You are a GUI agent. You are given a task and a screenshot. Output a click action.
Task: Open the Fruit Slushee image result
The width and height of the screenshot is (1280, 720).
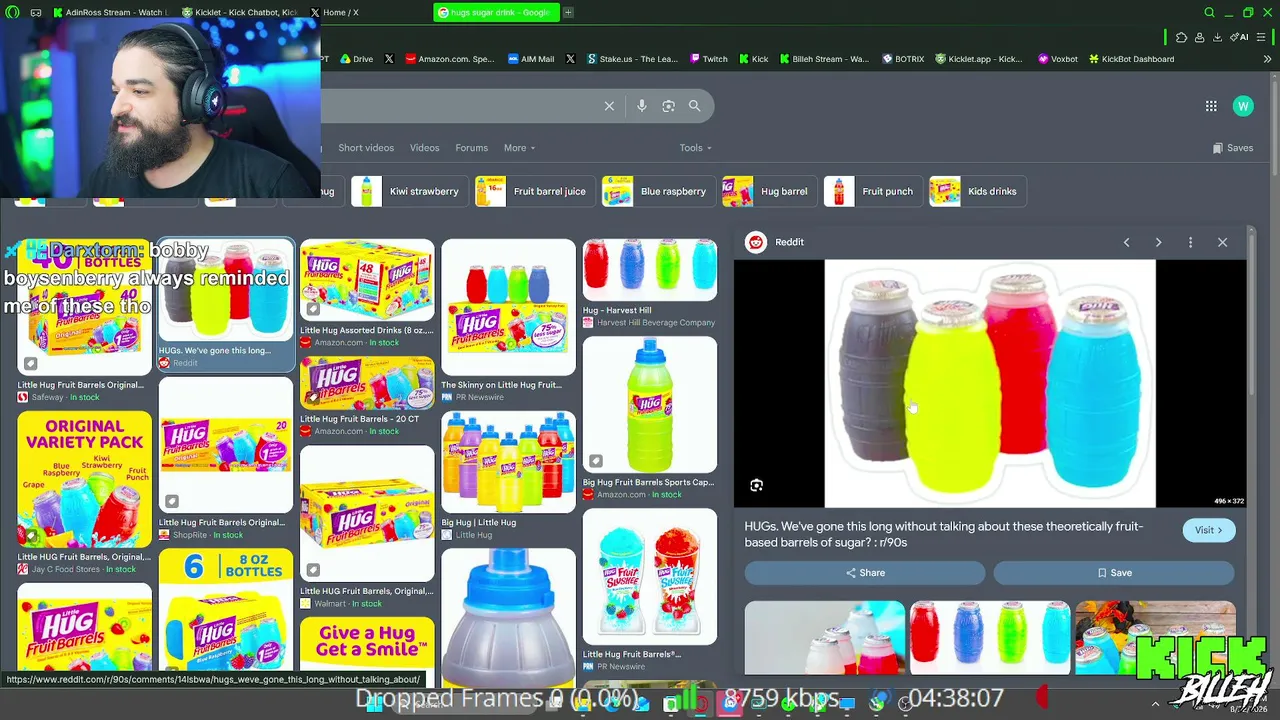[x=650, y=577]
